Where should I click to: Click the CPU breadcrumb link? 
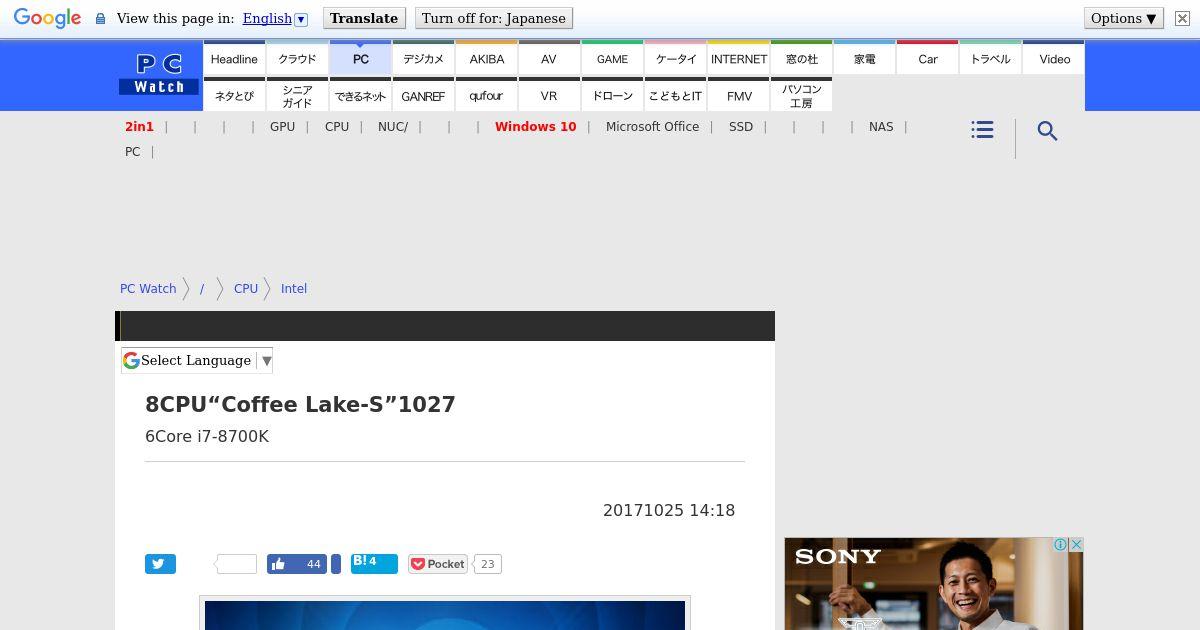pos(246,288)
